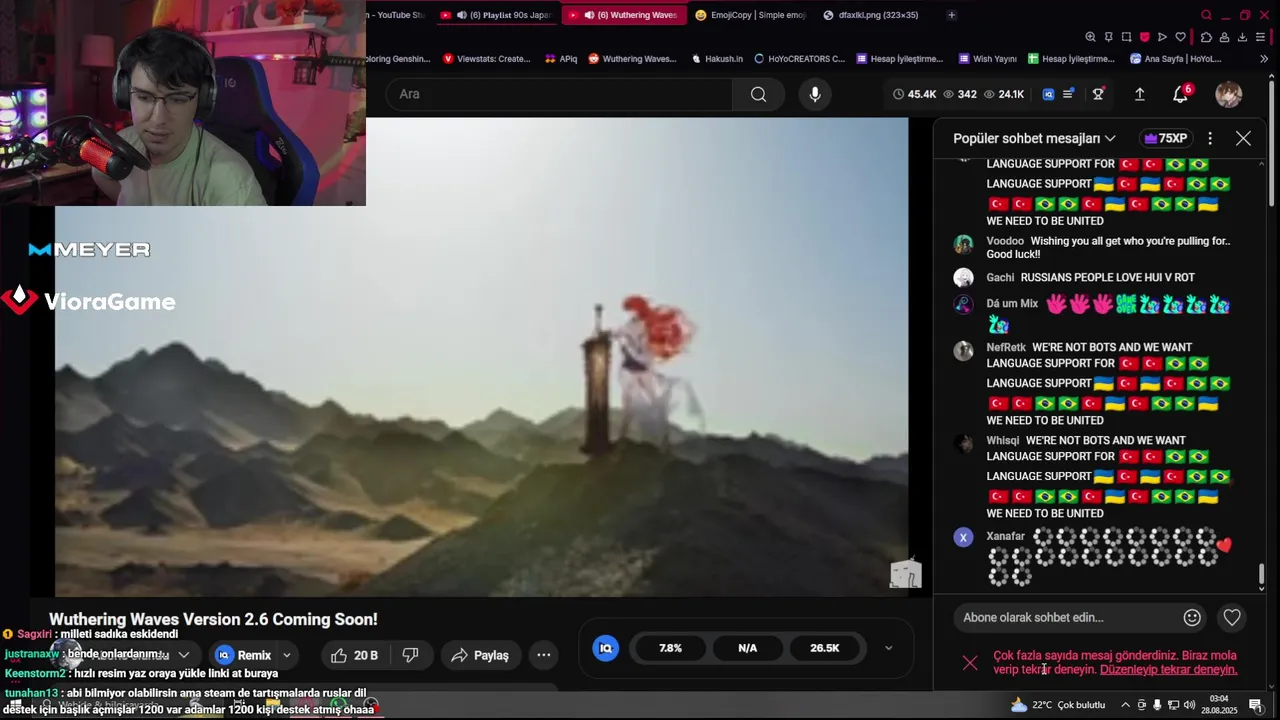Click the browser zoom magnifier icon
This screenshot has height=720, width=1280.
pyautogui.click(x=1090, y=37)
